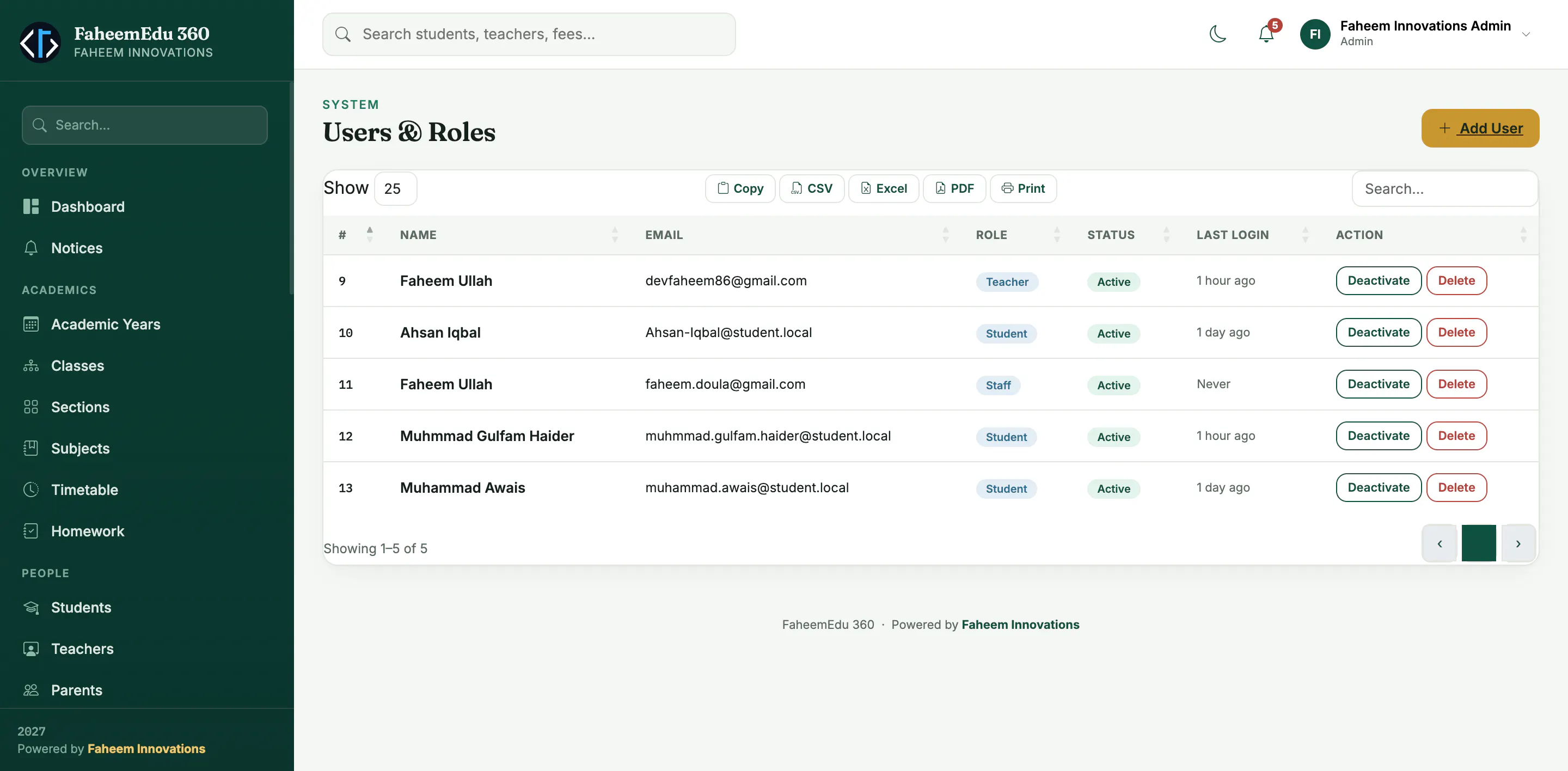Viewport: 1568px width, 771px height.
Task: Open notifications bell with 5 alerts
Action: [1267, 33]
